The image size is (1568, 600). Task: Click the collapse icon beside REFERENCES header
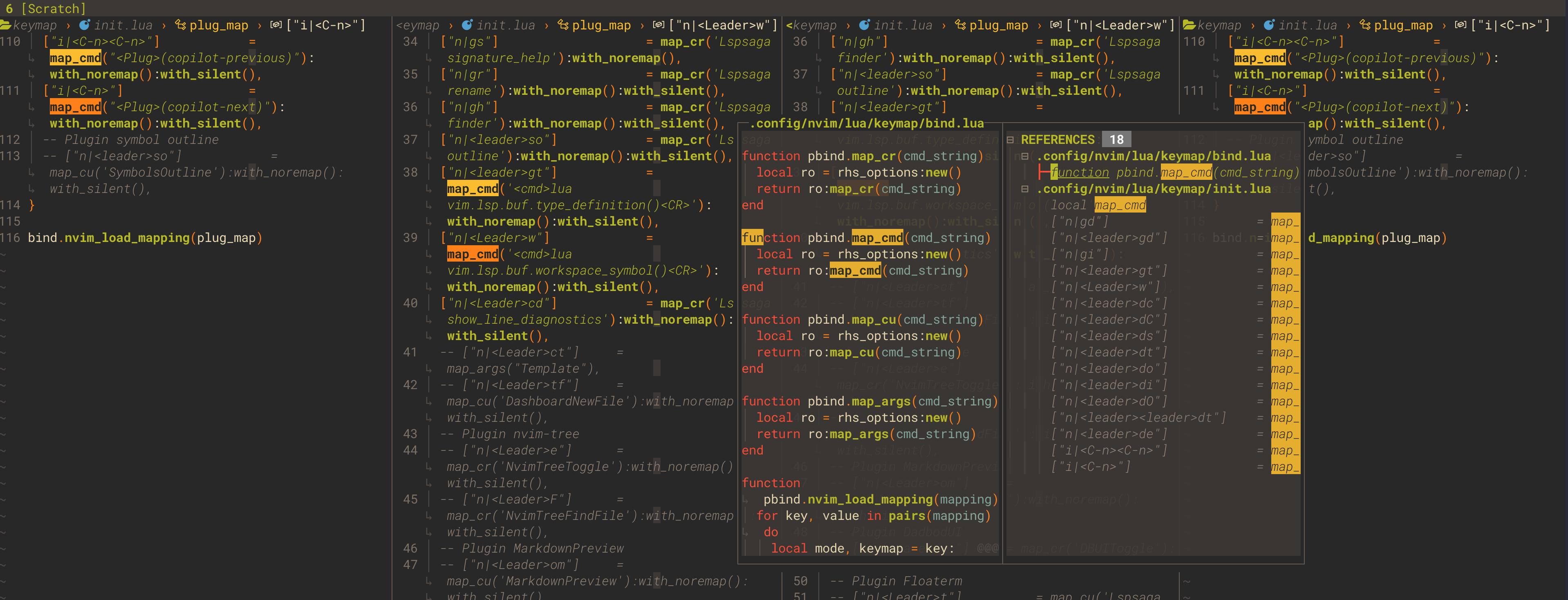point(1010,139)
